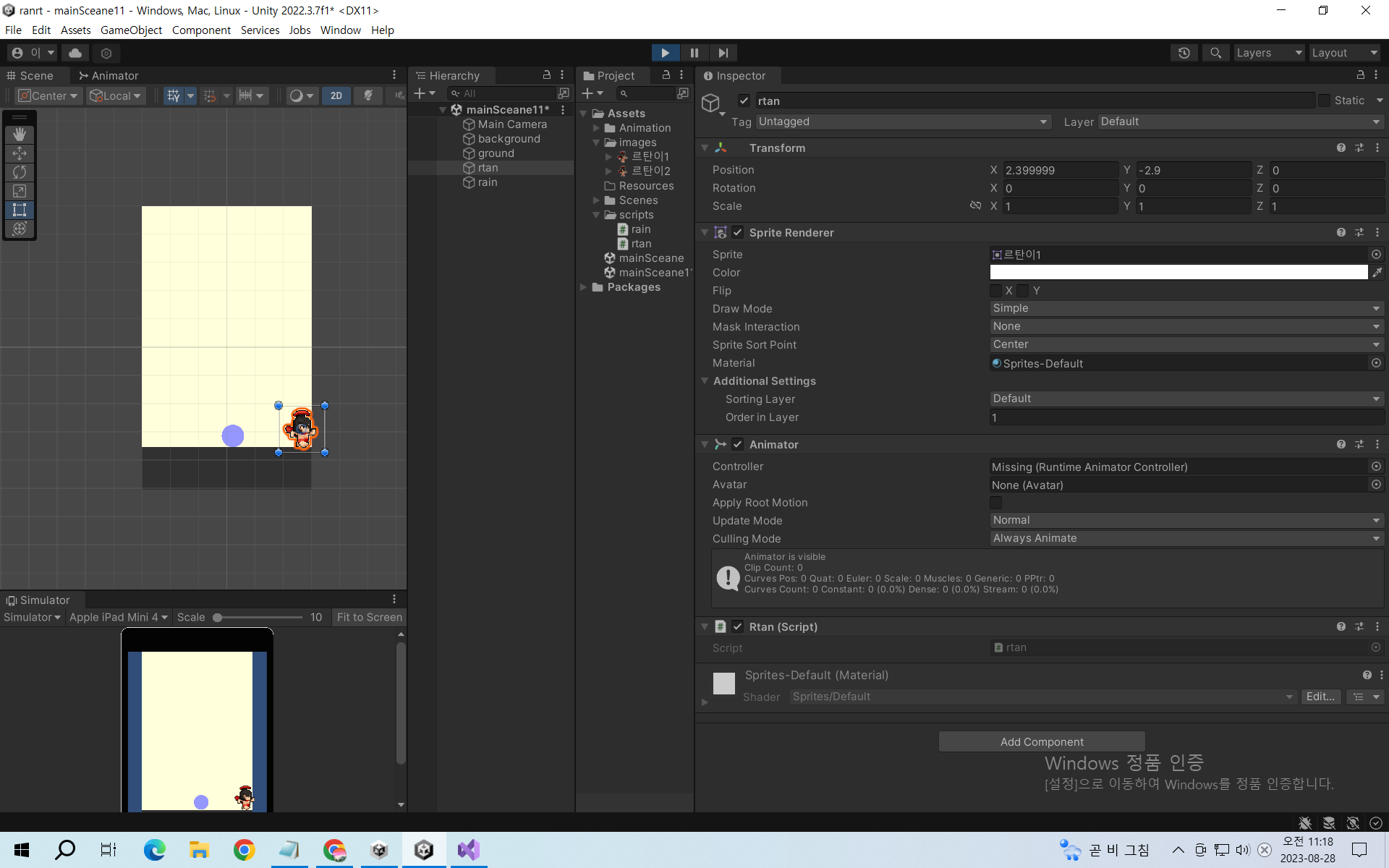Open the Mask Interaction dropdown
The width and height of the screenshot is (1389, 868).
1186,326
